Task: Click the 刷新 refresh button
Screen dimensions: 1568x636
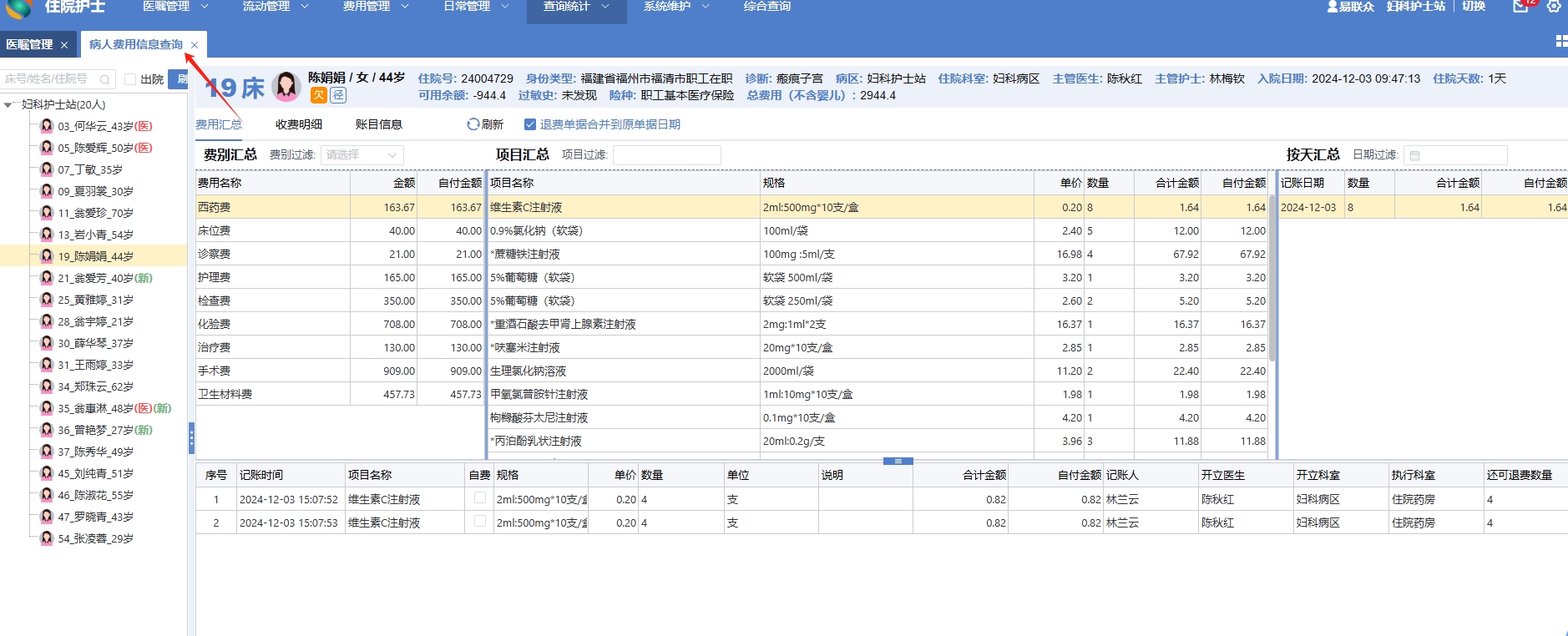Action: [485, 124]
